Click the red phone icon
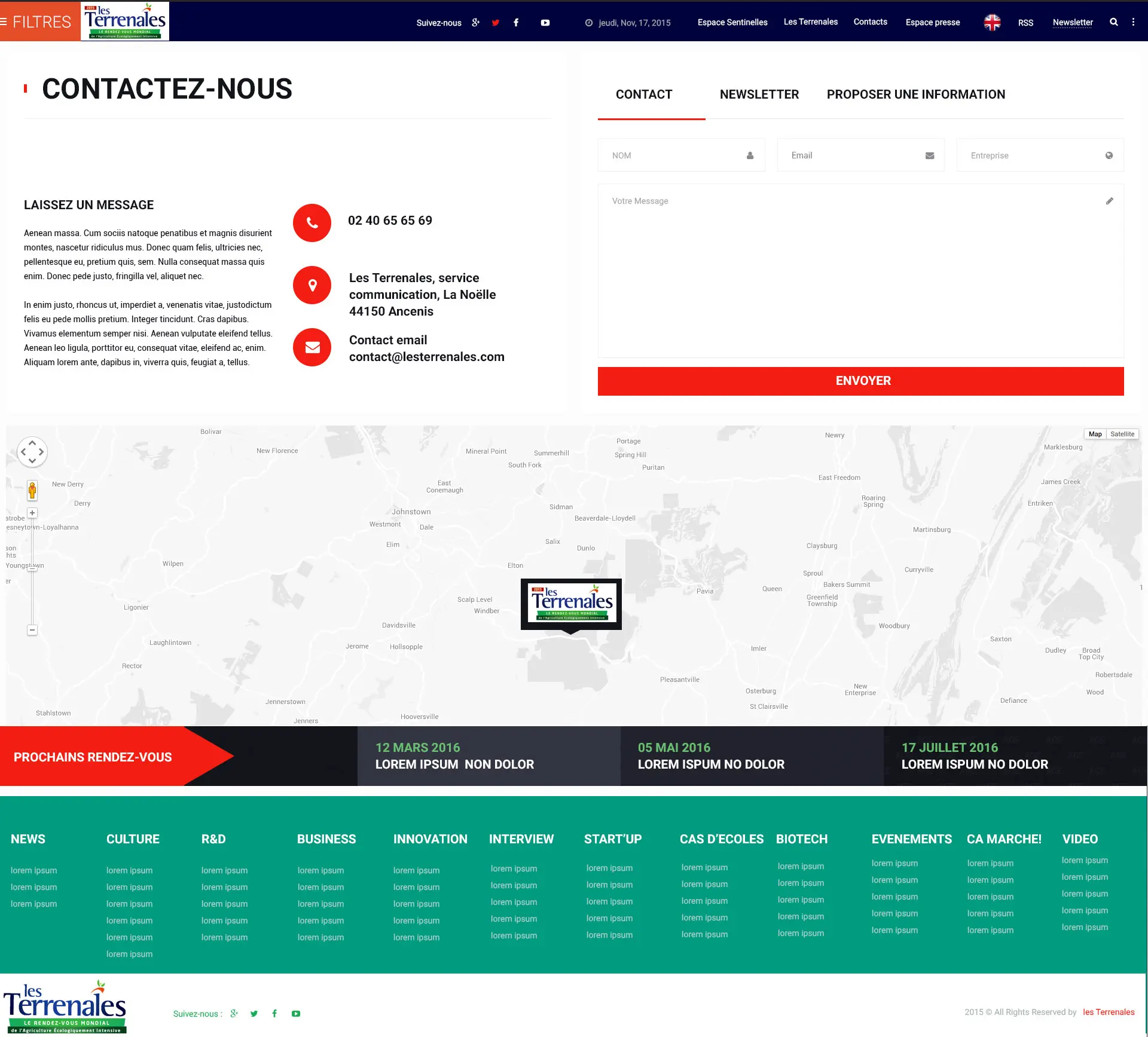 point(312,223)
